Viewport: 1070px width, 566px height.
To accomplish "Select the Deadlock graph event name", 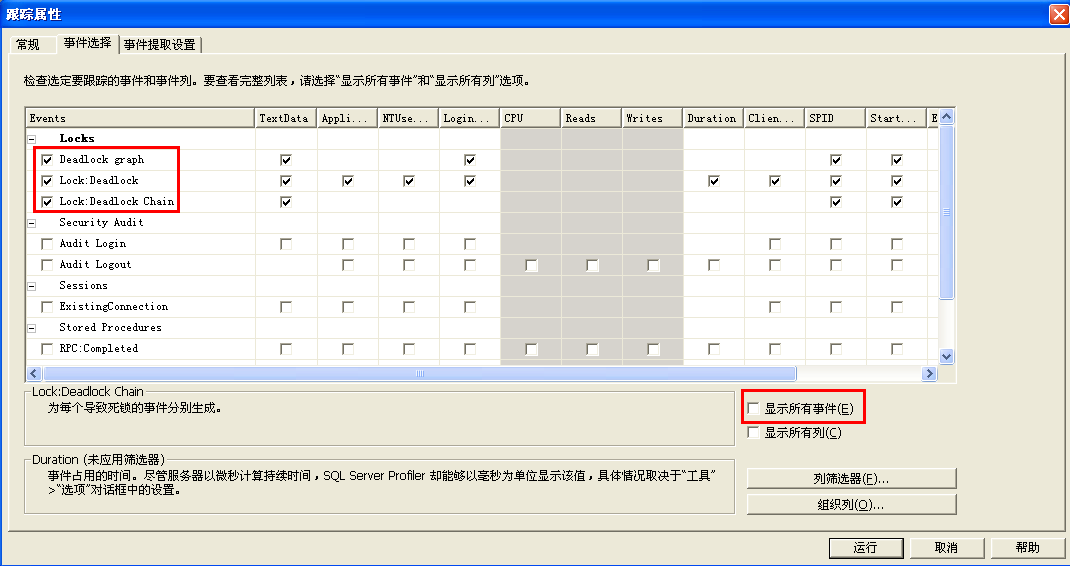I will click(x=102, y=160).
